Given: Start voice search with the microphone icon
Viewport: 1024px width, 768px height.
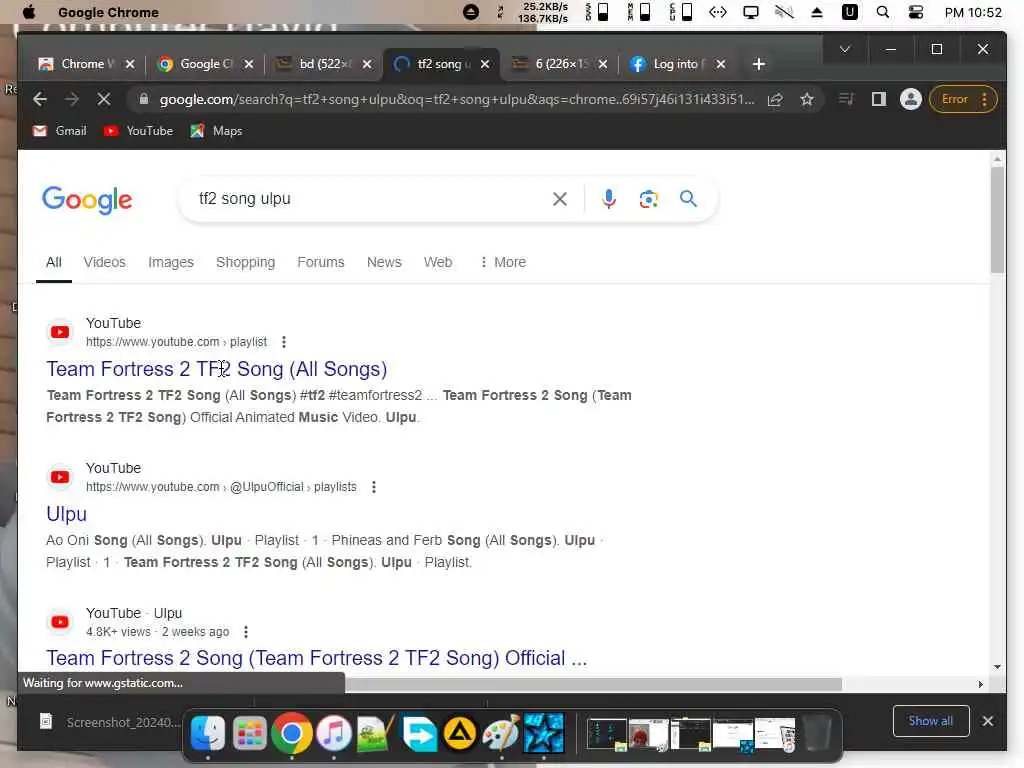Looking at the screenshot, I should [609, 199].
